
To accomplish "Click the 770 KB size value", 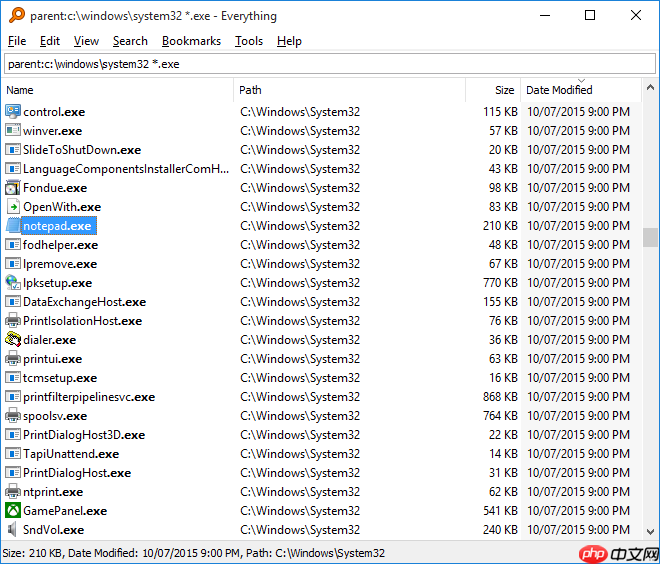I will click(x=500, y=282).
